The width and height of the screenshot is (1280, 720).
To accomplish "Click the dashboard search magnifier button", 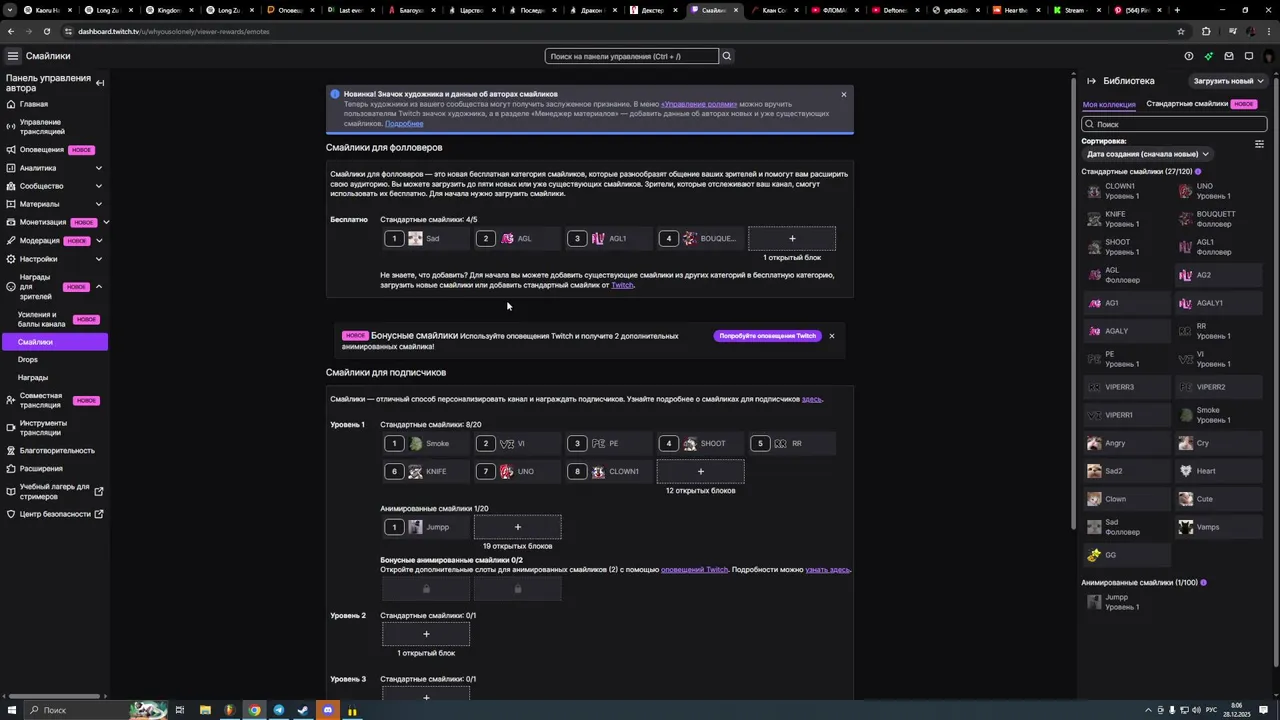I will pyautogui.click(x=727, y=56).
